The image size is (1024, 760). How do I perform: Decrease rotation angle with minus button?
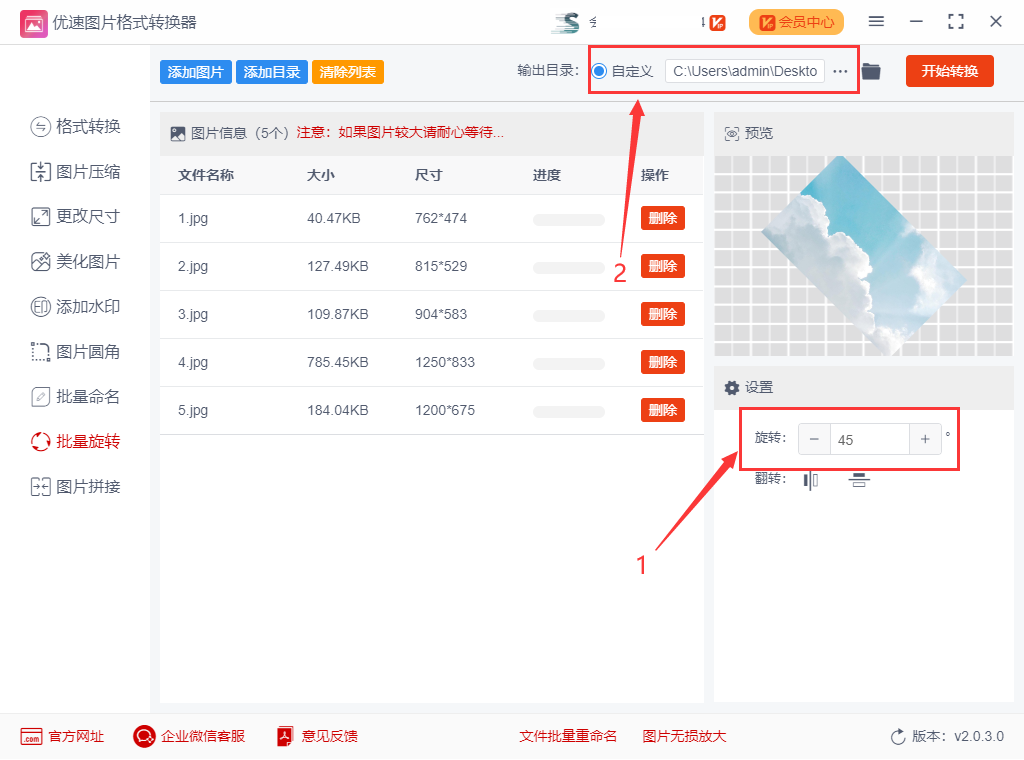tap(814, 439)
